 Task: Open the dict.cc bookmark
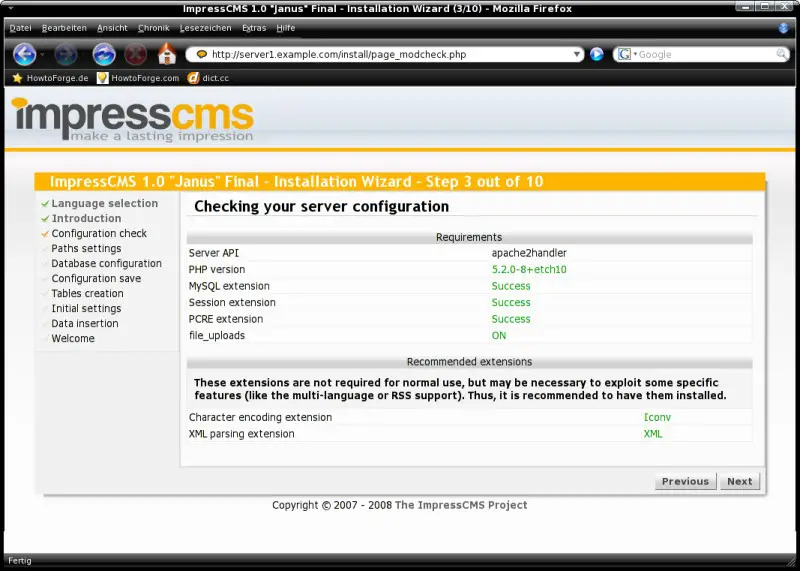pos(208,78)
